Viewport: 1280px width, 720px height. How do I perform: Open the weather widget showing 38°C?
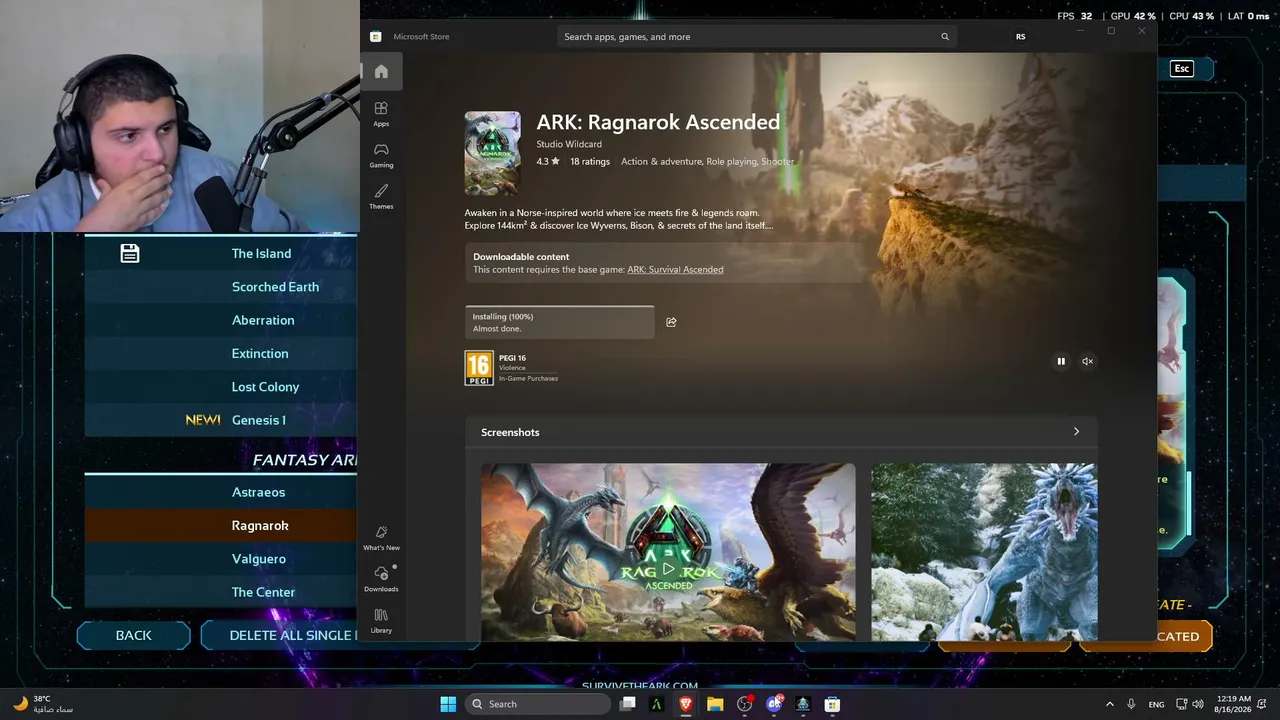coord(42,704)
